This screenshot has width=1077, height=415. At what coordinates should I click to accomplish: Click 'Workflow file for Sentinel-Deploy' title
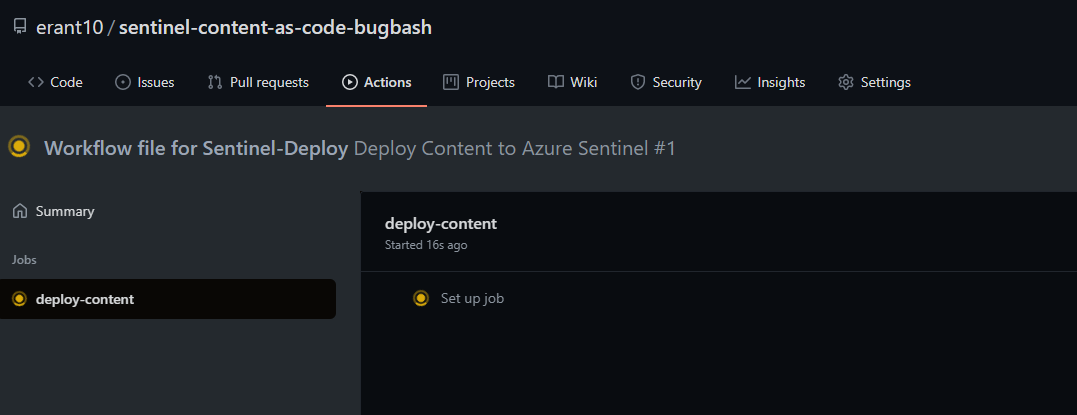pos(196,148)
